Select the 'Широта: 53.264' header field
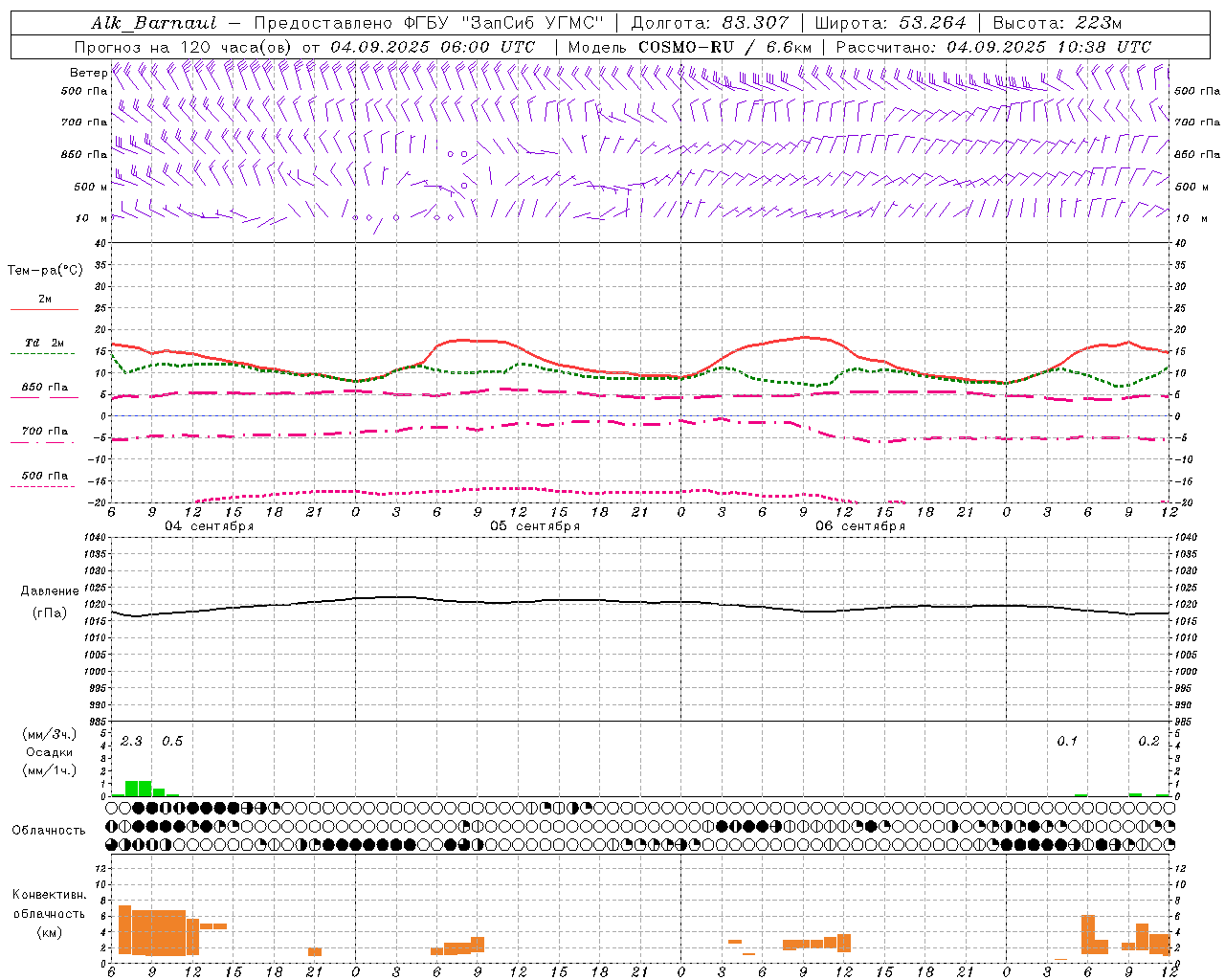The width and height of the screenshot is (1225, 980). (890, 23)
